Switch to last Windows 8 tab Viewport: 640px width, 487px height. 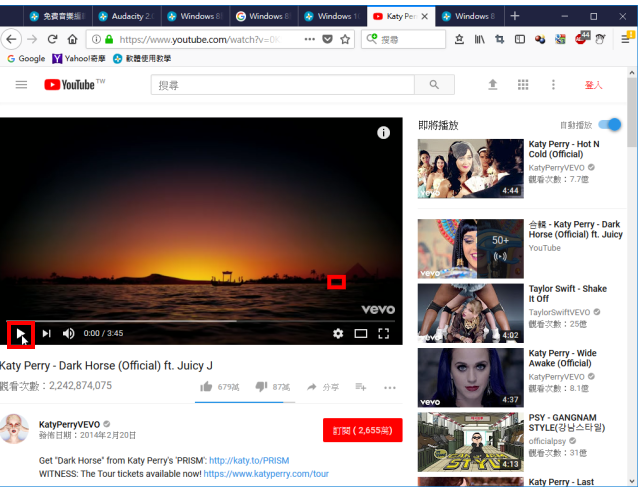[x=469, y=16]
